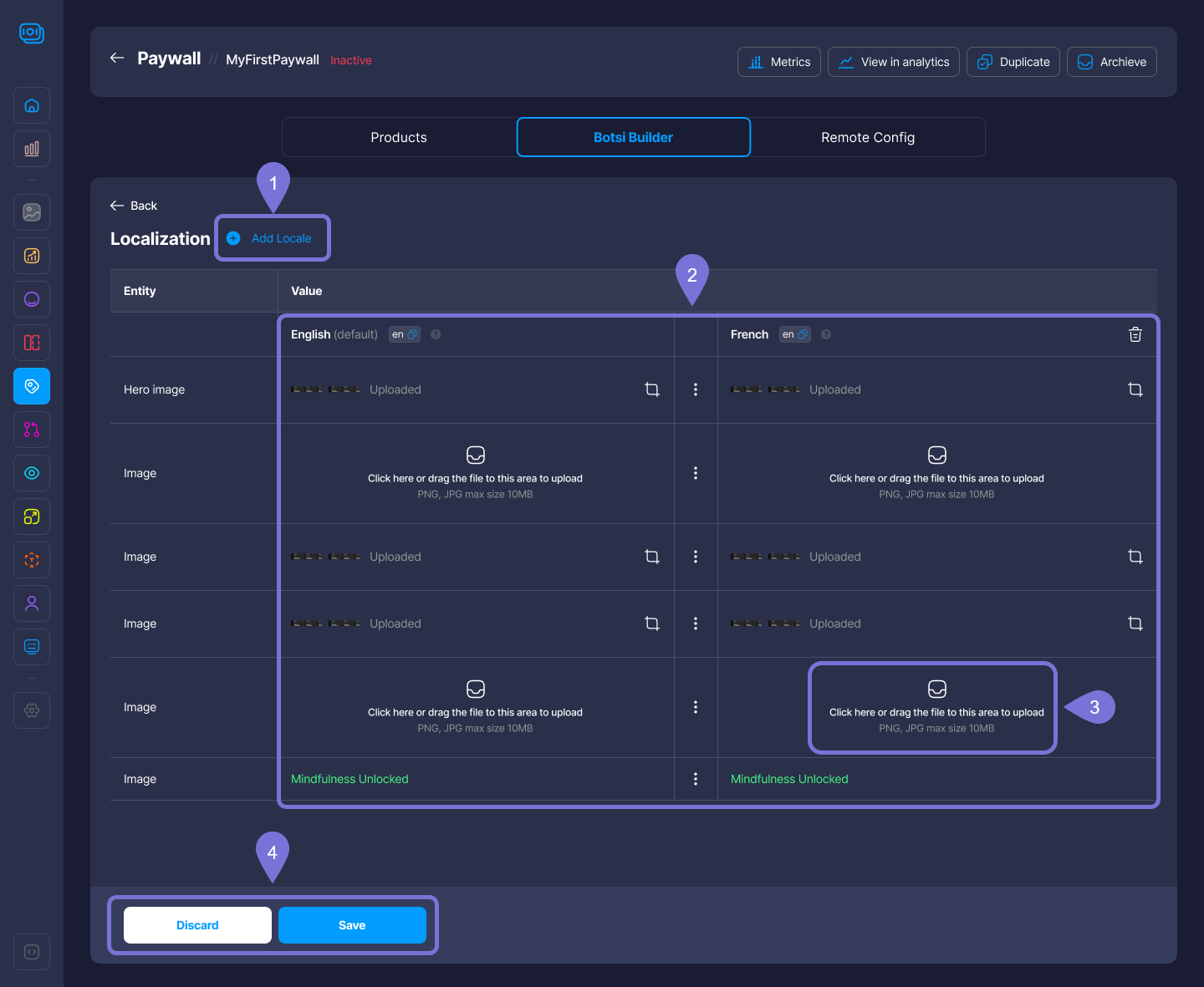The image size is (1204, 987).
Task: Open the home icon in the sidebar
Action: click(x=32, y=105)
